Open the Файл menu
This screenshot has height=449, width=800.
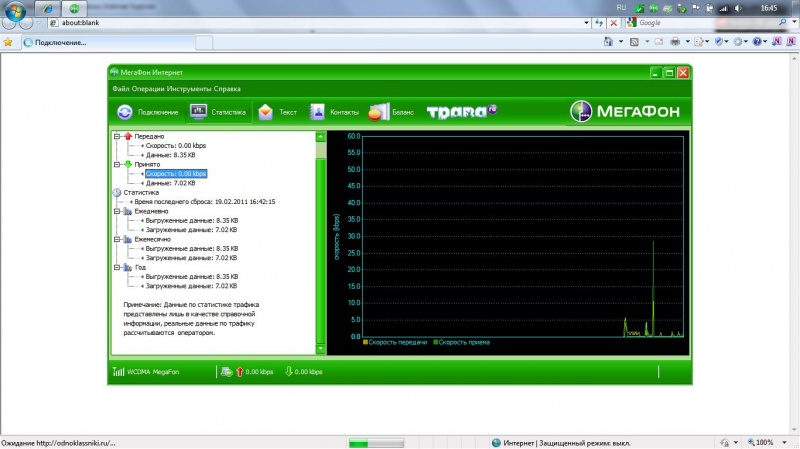pos(120,89)
